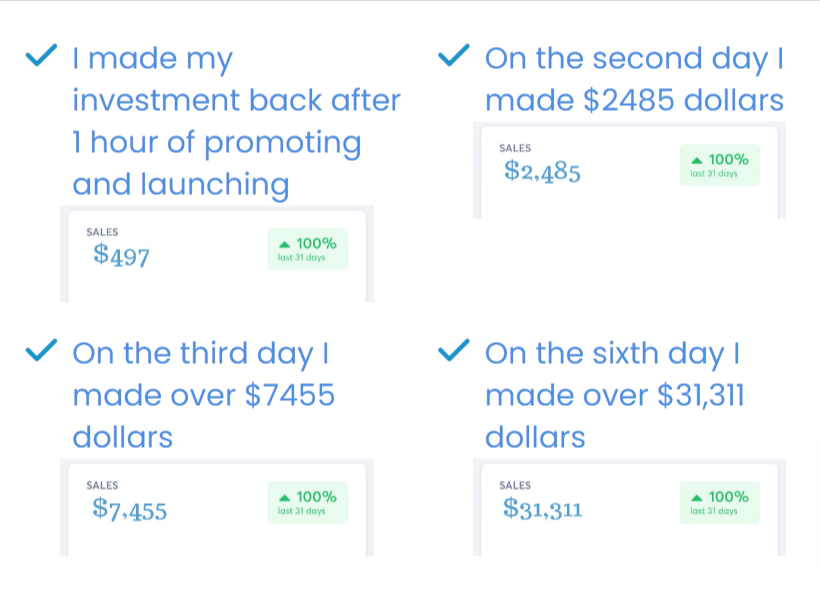
Task: Click "last 31 days" in the $31,311 card
Action: tap(713, 511)
